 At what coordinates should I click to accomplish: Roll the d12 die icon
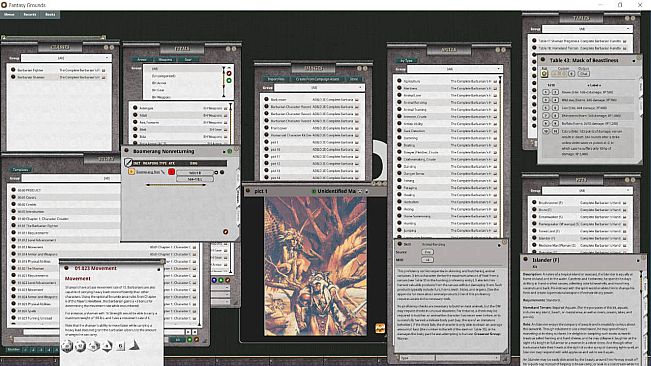[81, 345]
